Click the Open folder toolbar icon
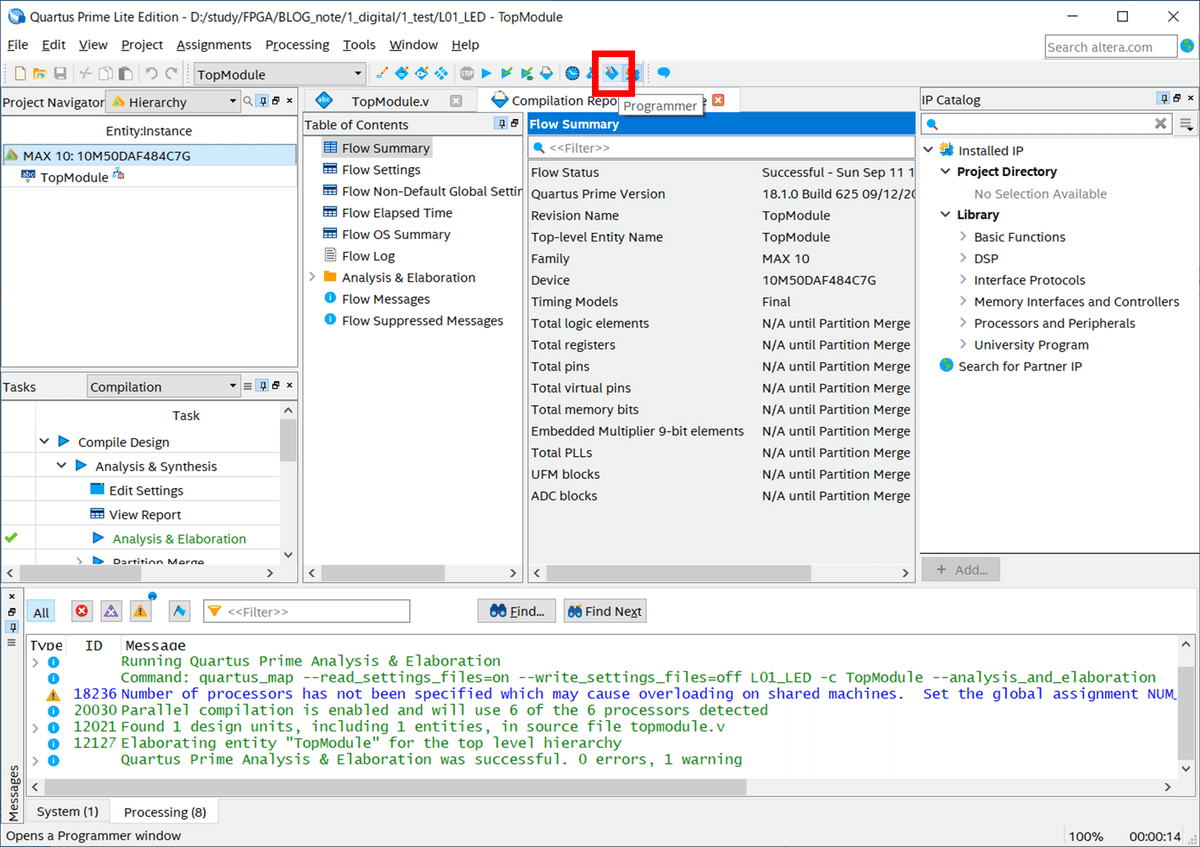 [x=40, y=73]
